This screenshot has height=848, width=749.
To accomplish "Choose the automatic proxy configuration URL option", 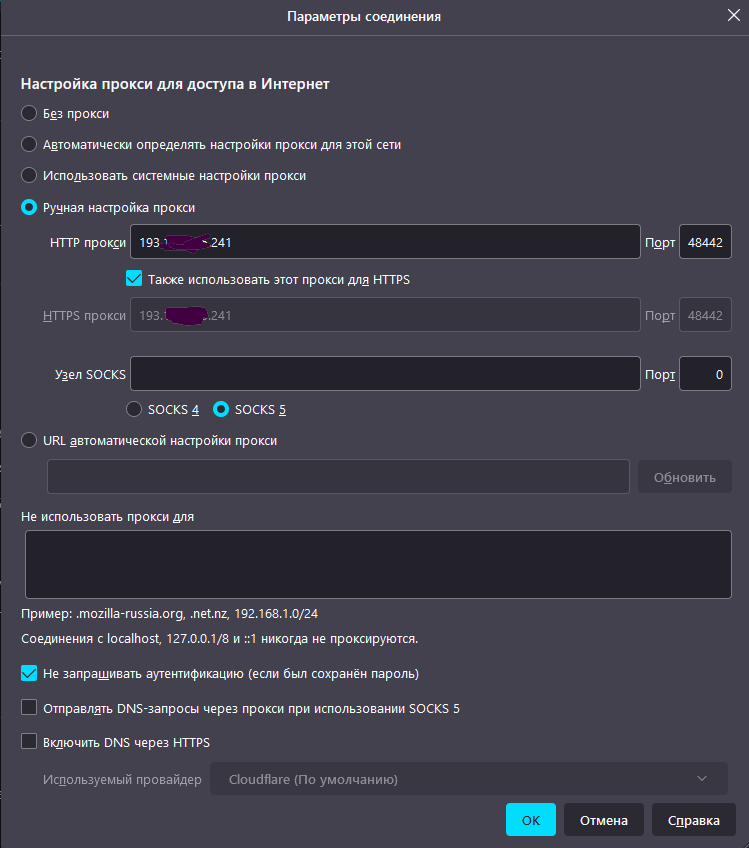I will point(29,440).
